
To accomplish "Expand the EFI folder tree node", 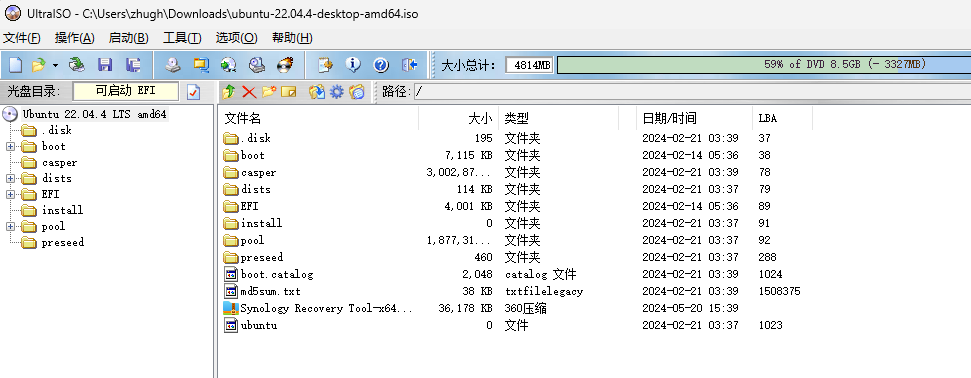I will (x=11, y=195).
